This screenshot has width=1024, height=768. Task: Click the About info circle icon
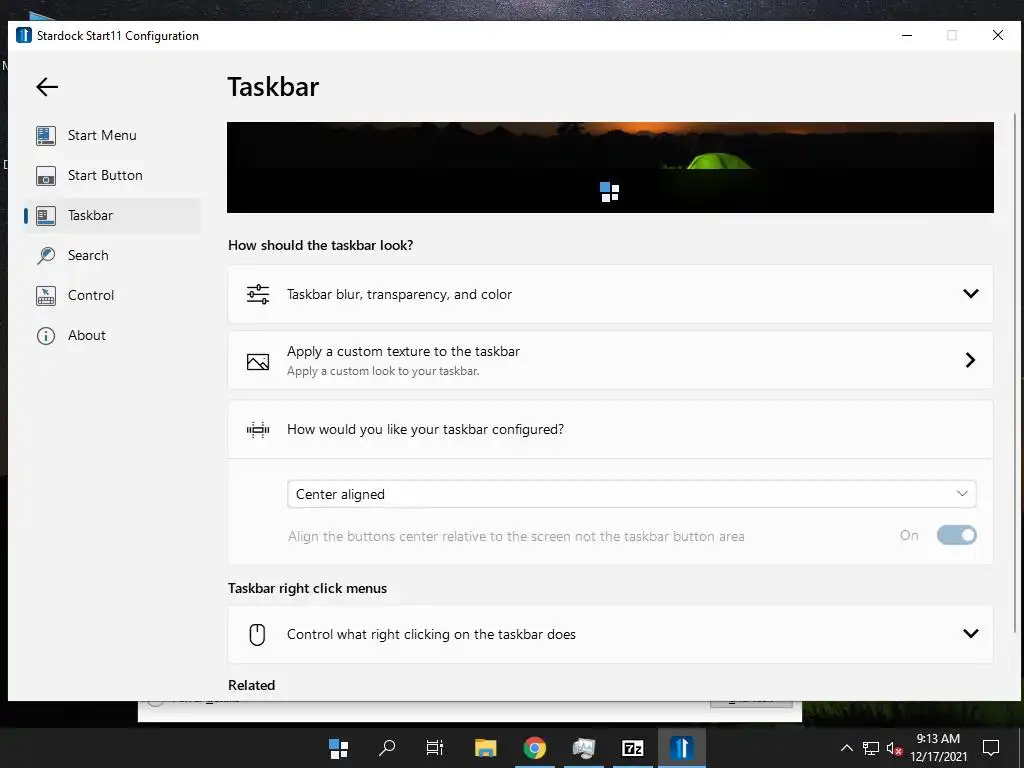click(46, 336)
